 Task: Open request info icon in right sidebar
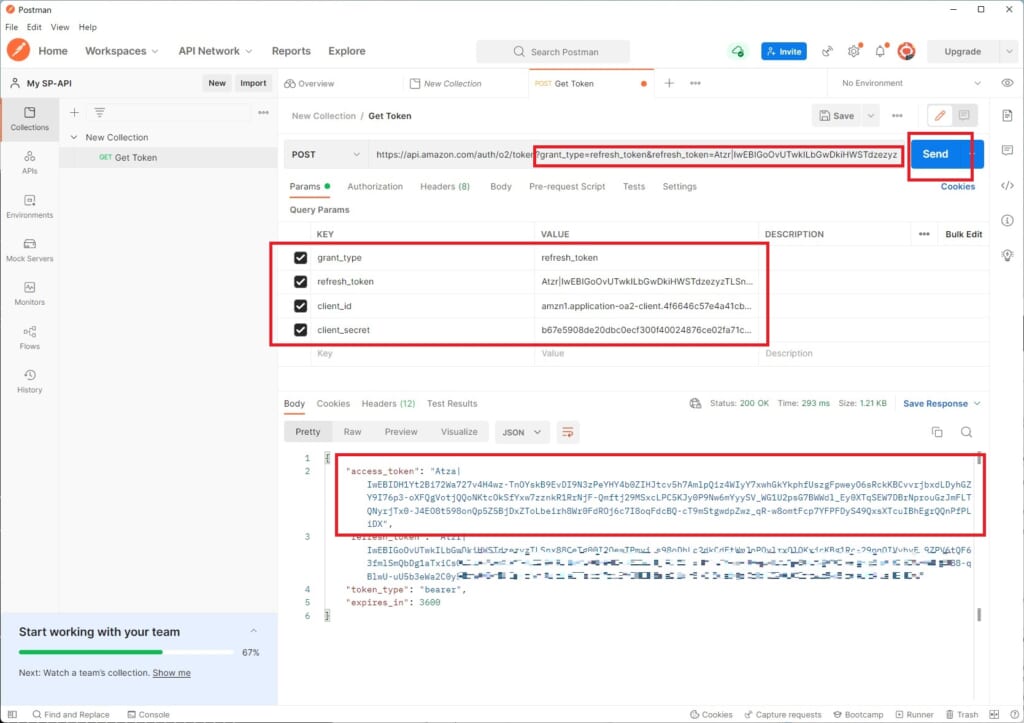tap(1007, 220)
